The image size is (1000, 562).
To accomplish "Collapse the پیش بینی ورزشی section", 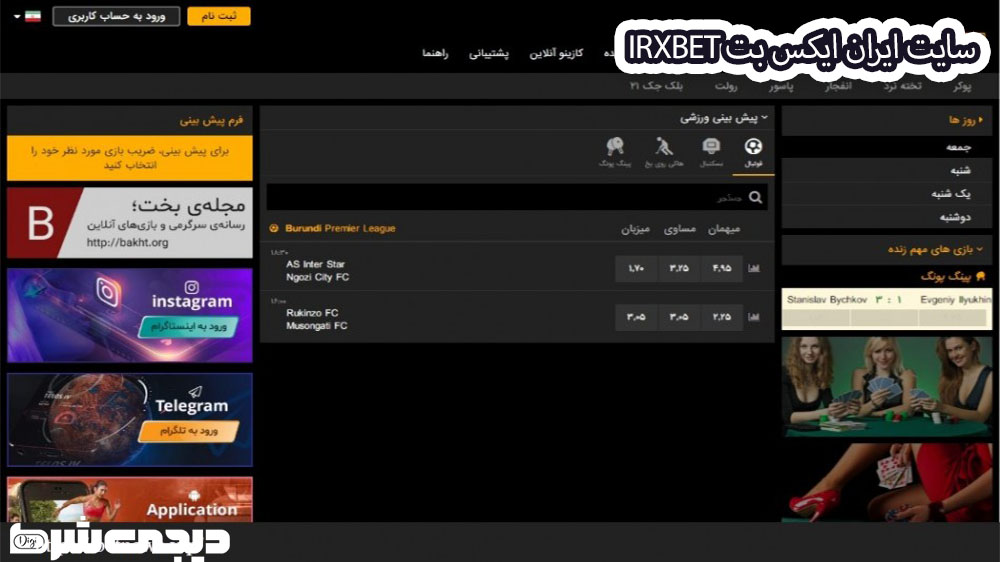I will tap(764, 117).
